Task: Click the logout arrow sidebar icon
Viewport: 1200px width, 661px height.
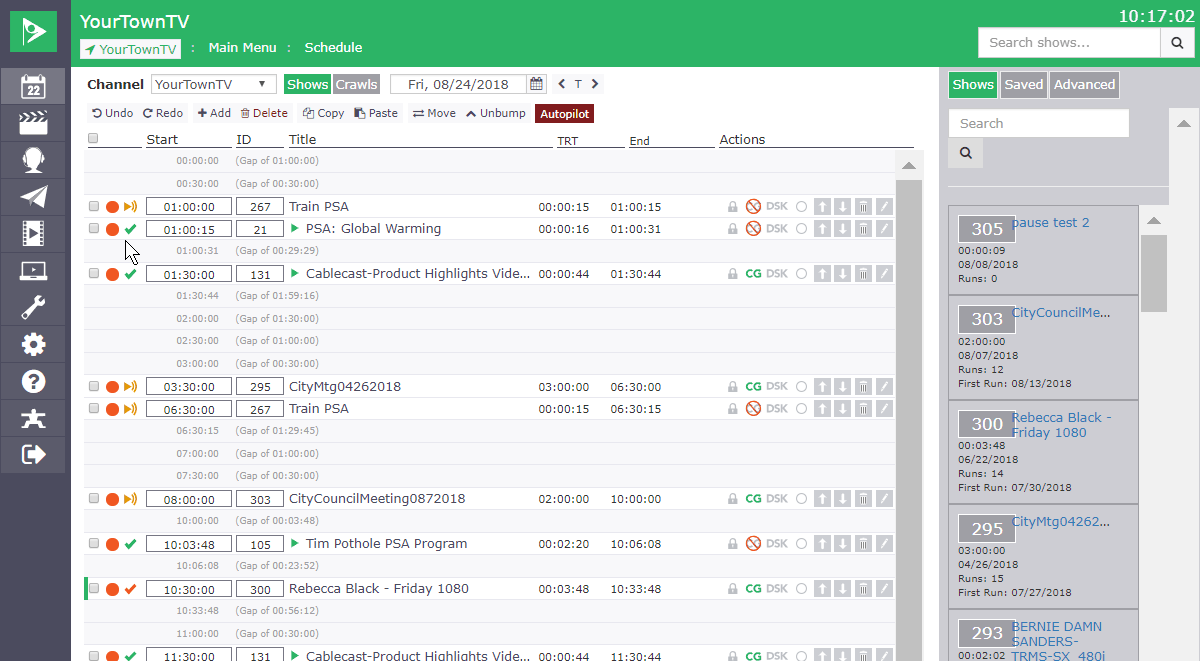Action: [33, 455]
